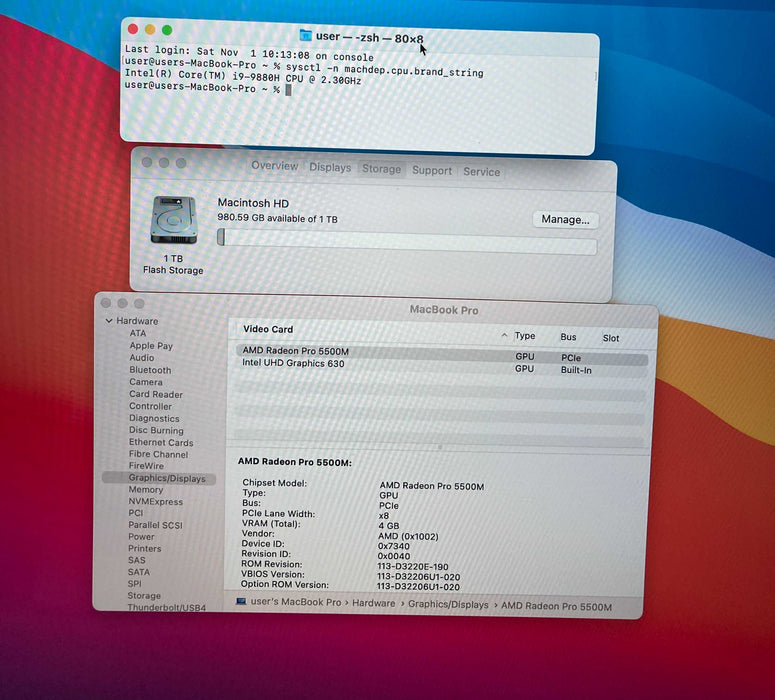Click the folder icon in the Terminal title bar
Image resolution: width=775 pixels, height=700 pixels.
306,35
